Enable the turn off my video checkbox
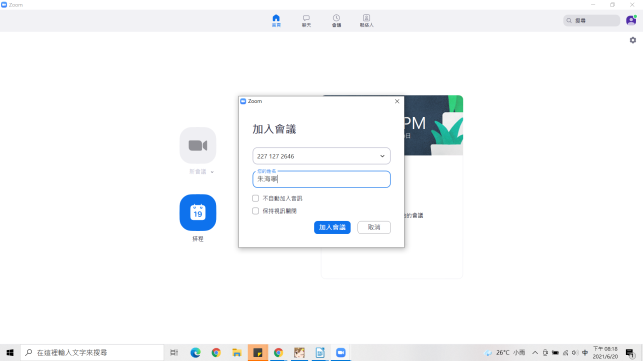The height and width of the screenshot is (362, 643). (255, 211)
